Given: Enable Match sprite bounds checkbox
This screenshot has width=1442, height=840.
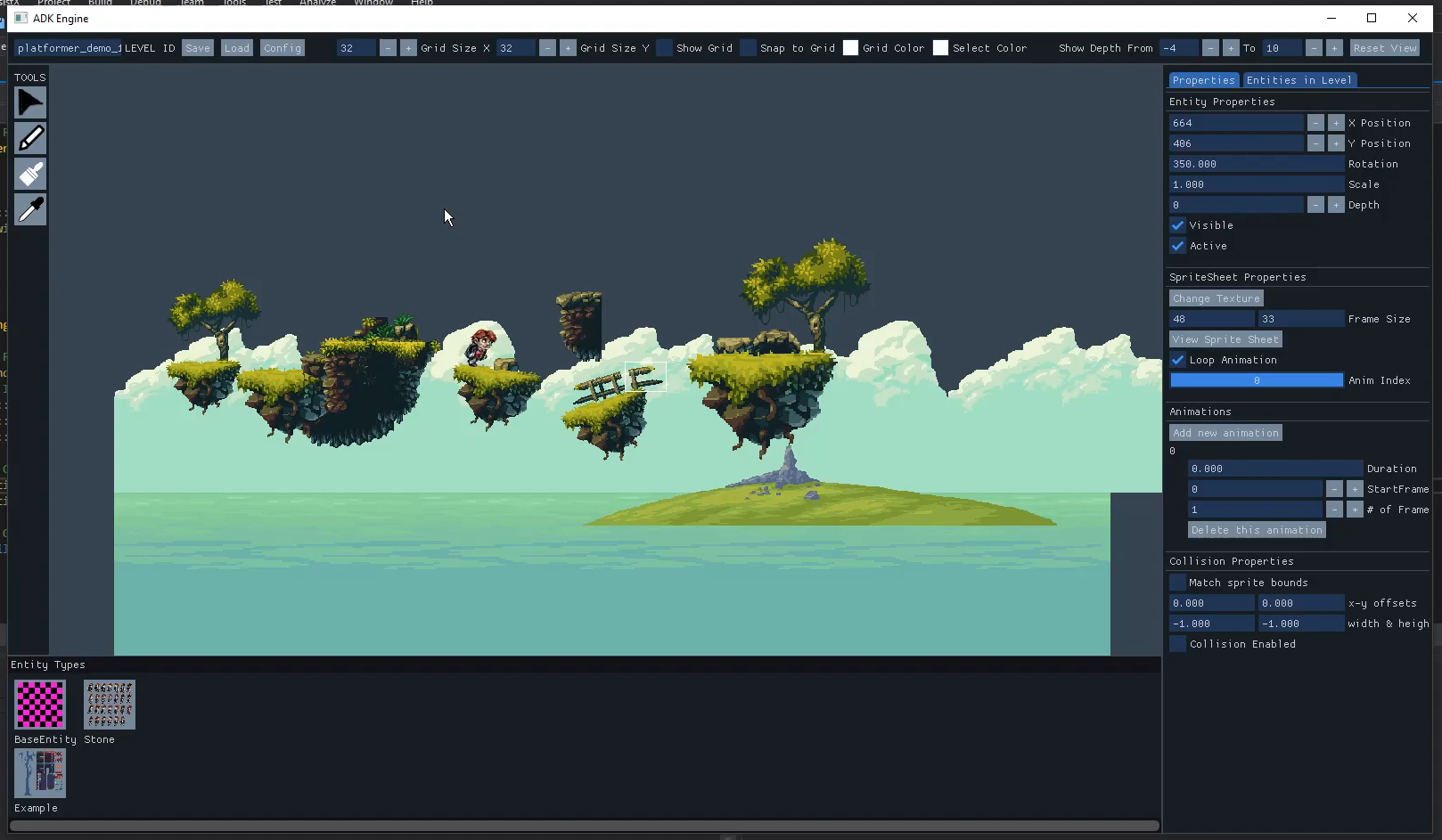Looking at the screenshot, I should 1177,583.
